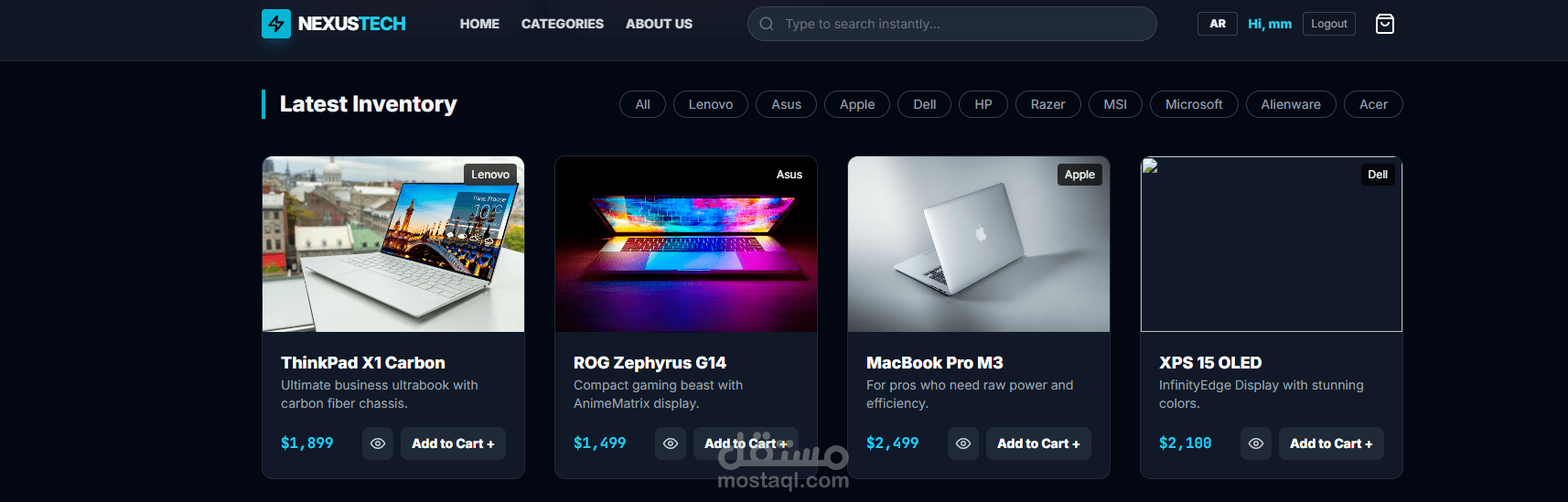Navigate to the Home menu item
This screenshot has height=502, width=1568.
[x=479, y=24]
